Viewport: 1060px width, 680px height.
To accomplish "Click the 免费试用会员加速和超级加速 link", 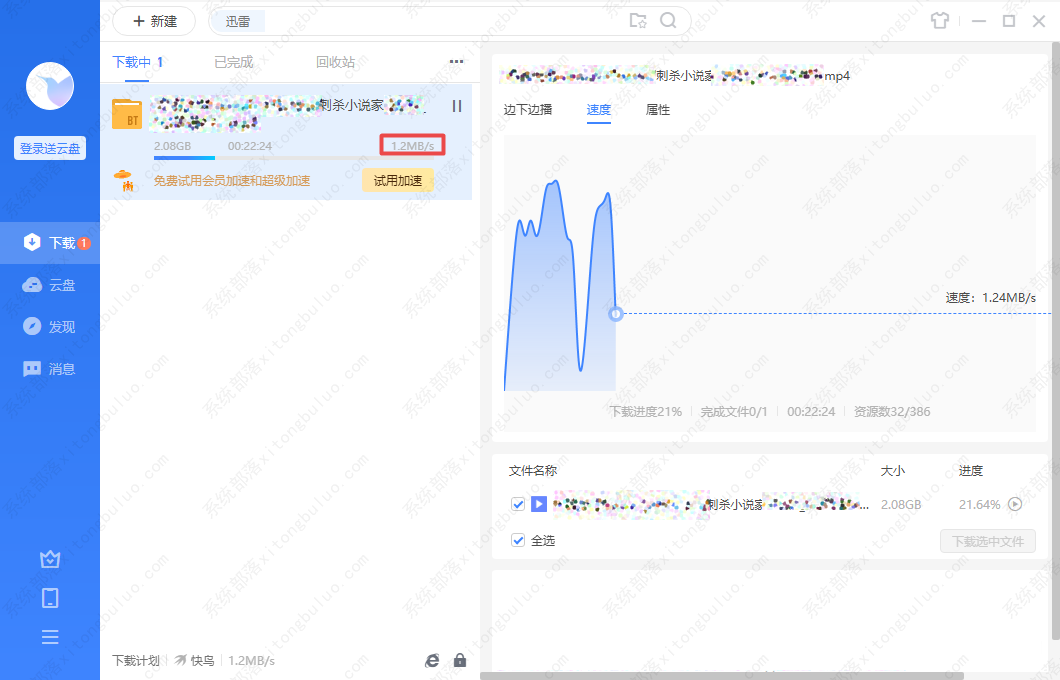I will pyautogui.click(x=232, y=180).
